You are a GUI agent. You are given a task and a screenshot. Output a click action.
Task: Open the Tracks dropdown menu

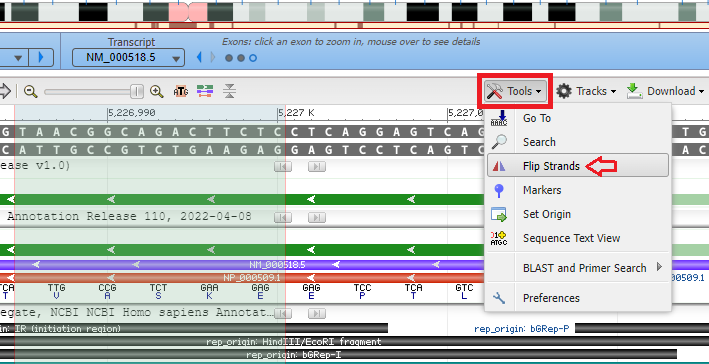tap(586, 91)
